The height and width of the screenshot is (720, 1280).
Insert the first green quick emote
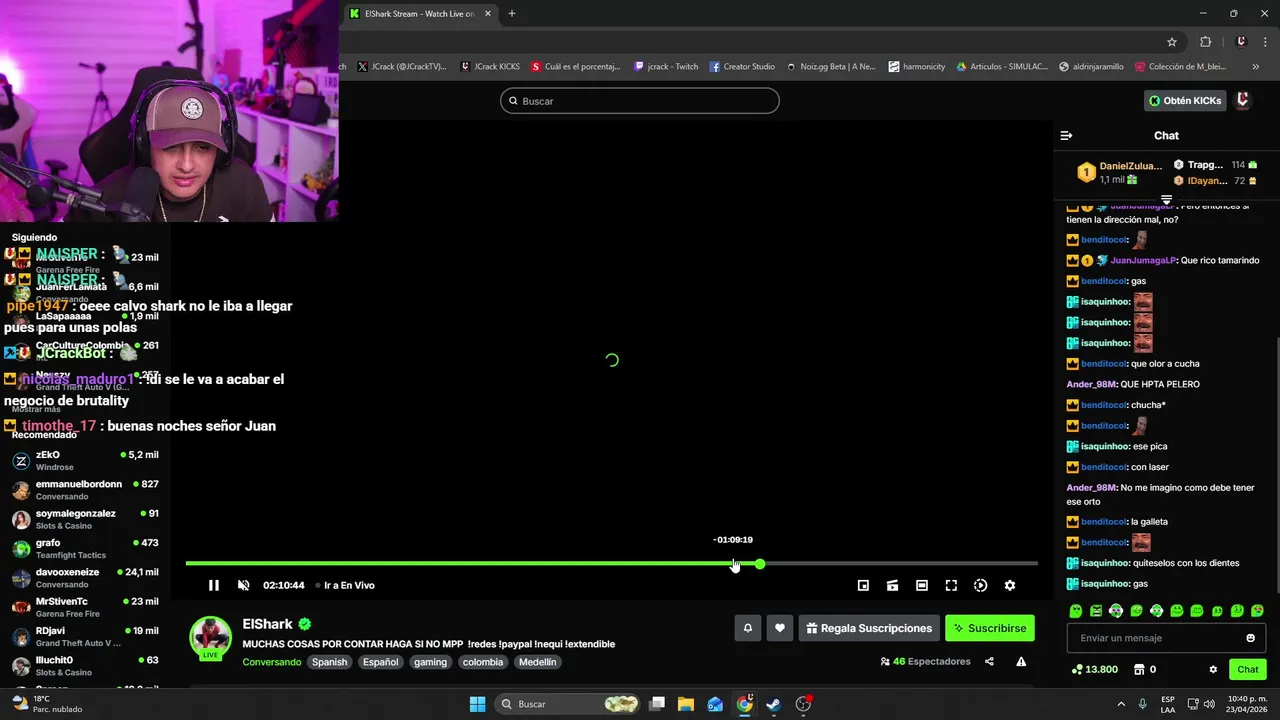[1076, 610]
